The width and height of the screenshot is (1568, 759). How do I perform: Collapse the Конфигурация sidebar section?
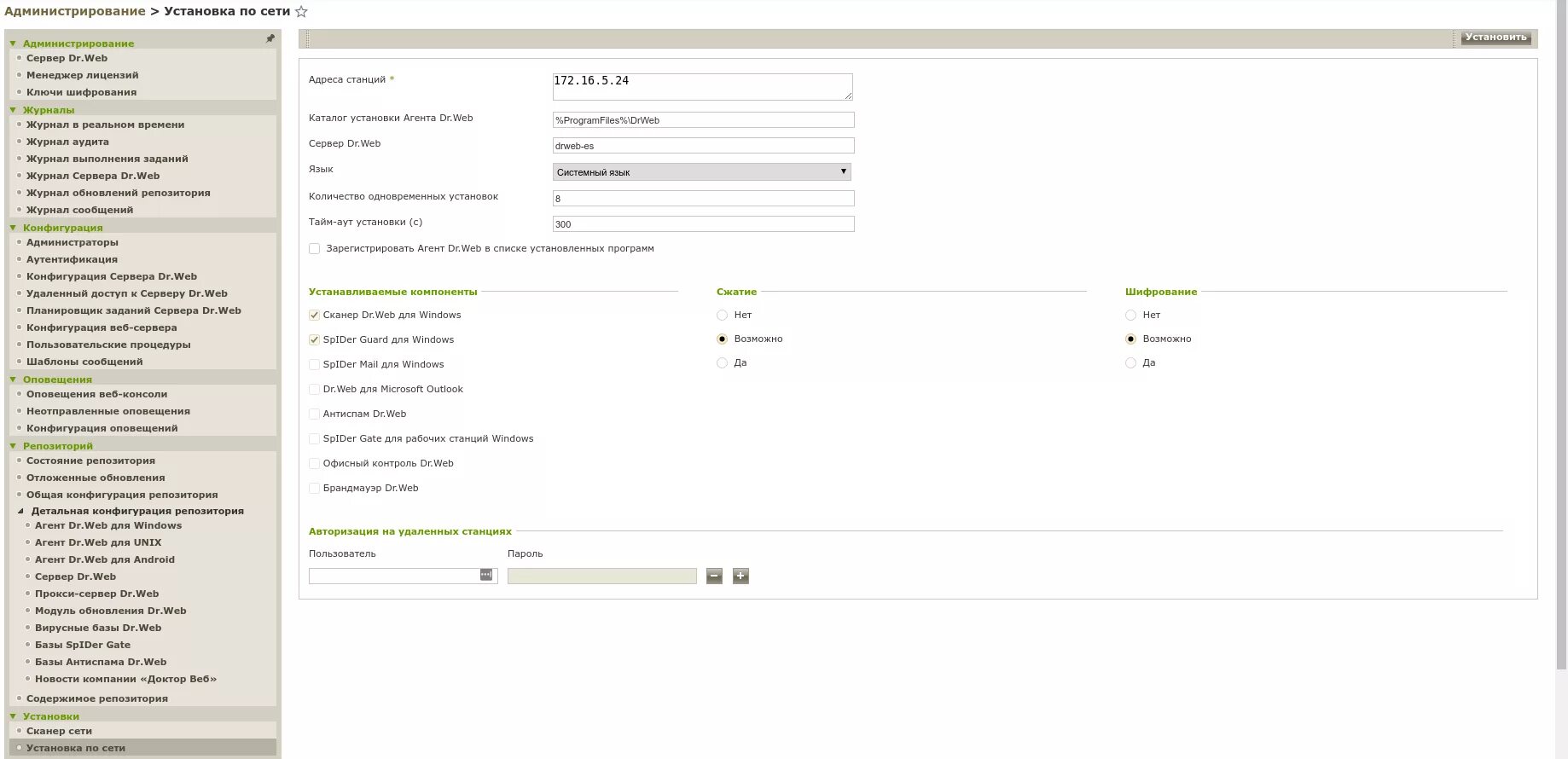13,228
